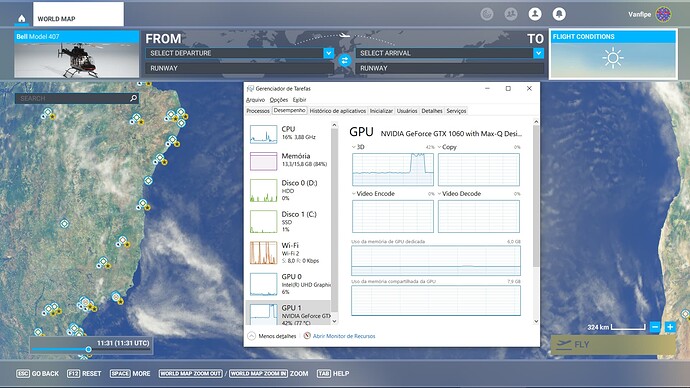
Task: Open the friends group icon
Action: pyautogui.click(x=511, y=14)
